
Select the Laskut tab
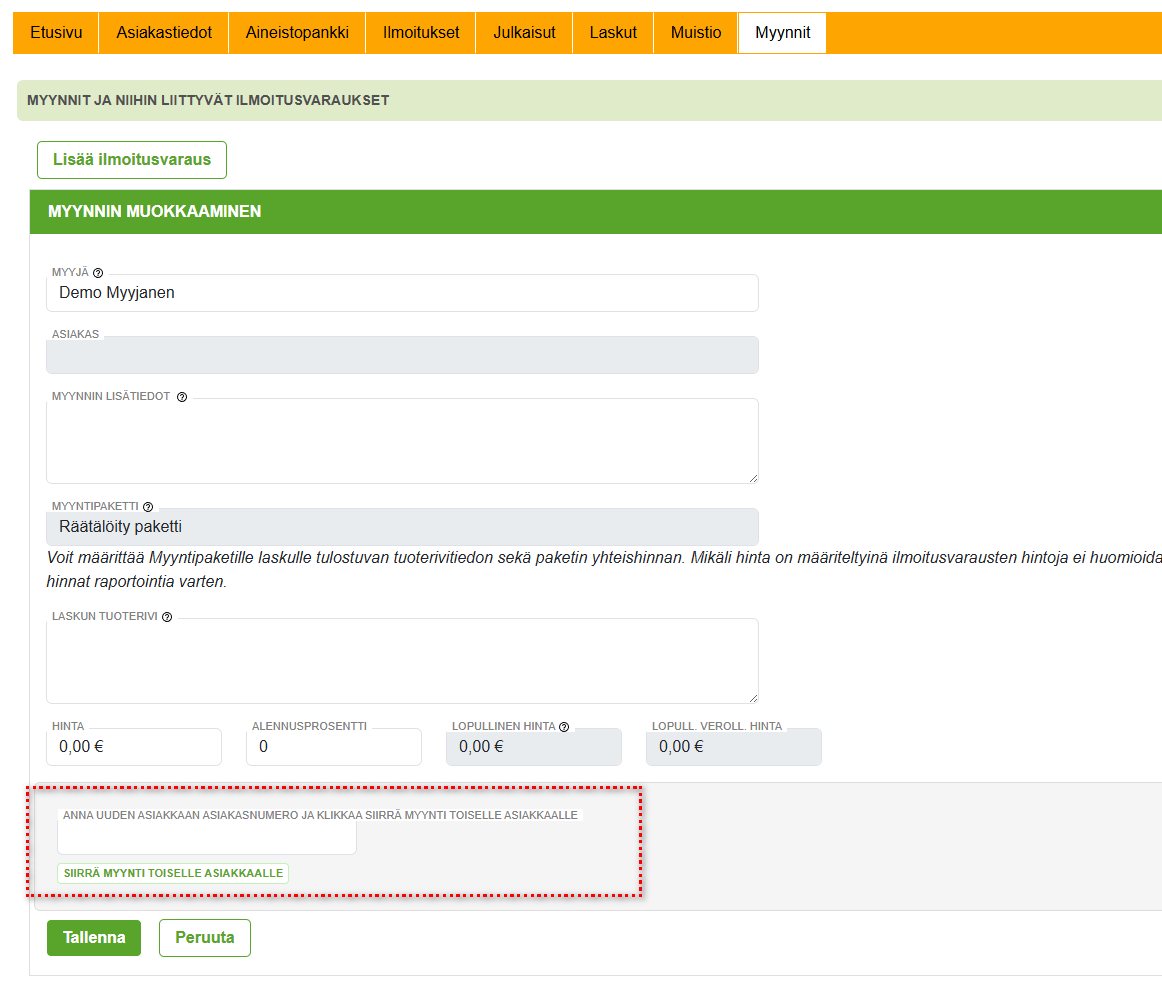pyautogui.click(x=613, y=33)
